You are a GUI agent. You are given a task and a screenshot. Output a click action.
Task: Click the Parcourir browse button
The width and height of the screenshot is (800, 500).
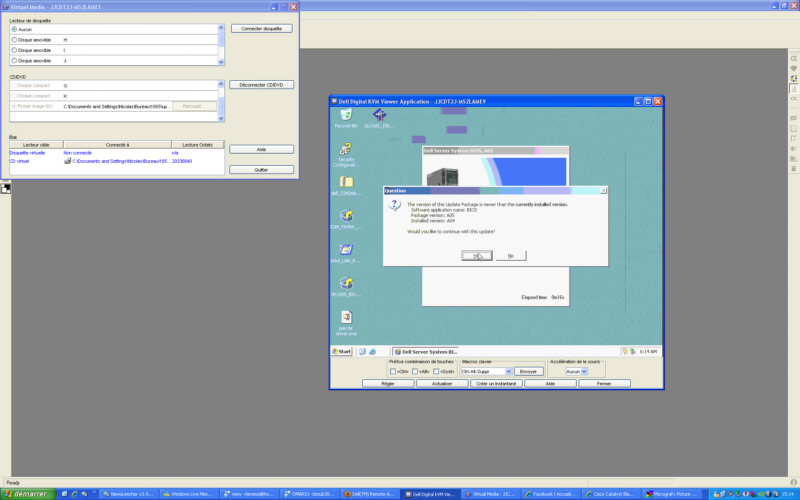(194, 106)
